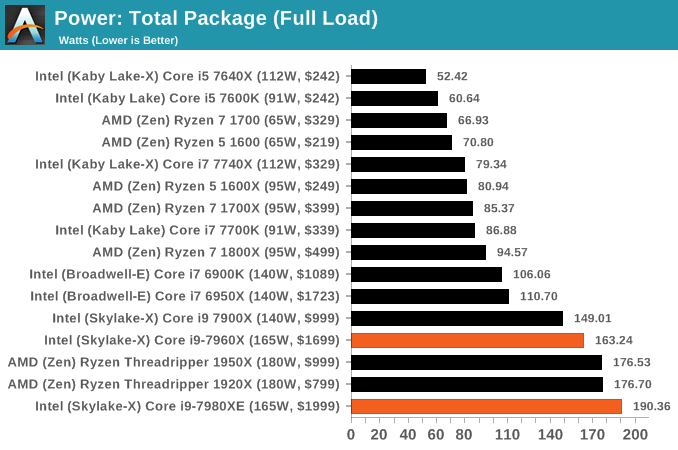Select the orange Core i9-7960X bar
This screenshot has height=450, width=678.
tap(467, 340)
